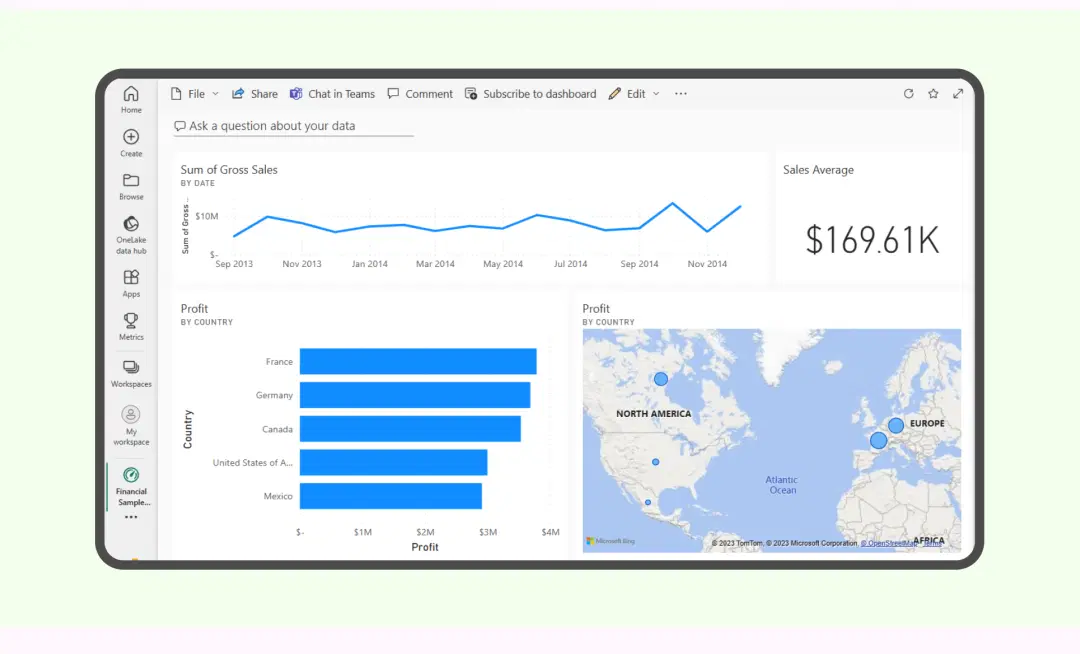
Task: Refresh the dashboard
Action: pos(908,93)
